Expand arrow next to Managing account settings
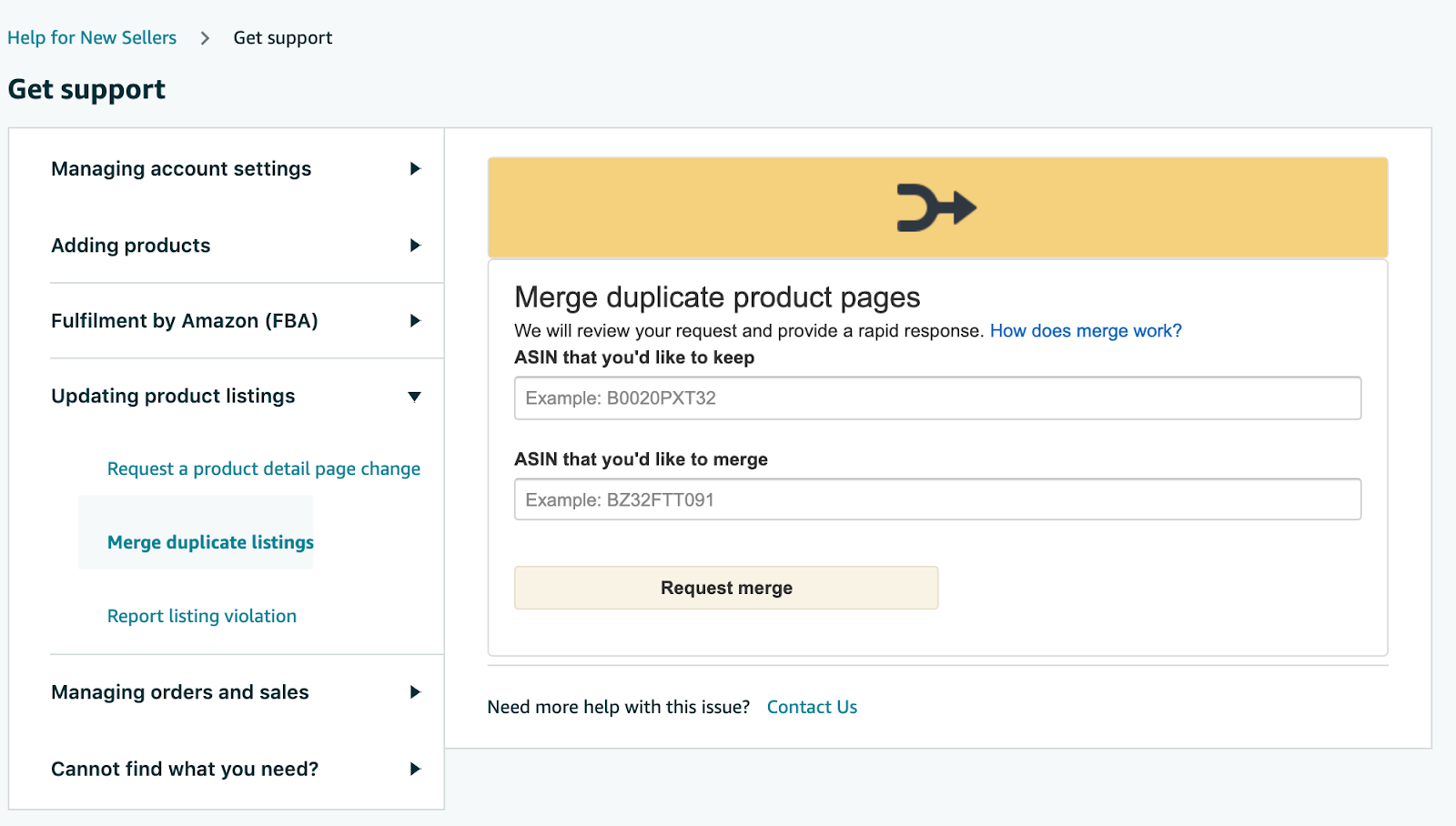Screen dimensions: 1456x826 point(415,168)
